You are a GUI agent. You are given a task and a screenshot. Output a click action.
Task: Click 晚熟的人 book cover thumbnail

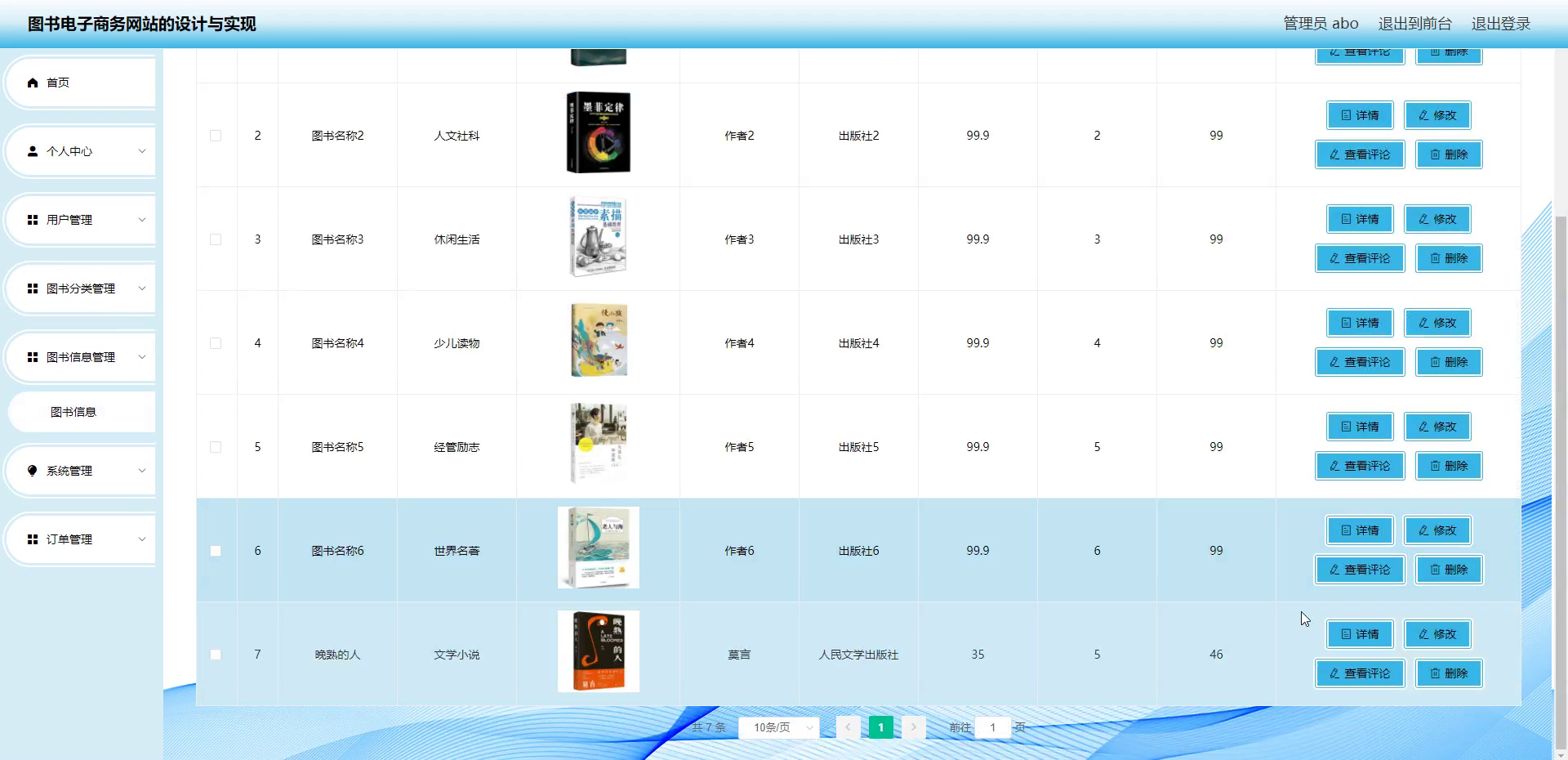click(x=599, y=651)
